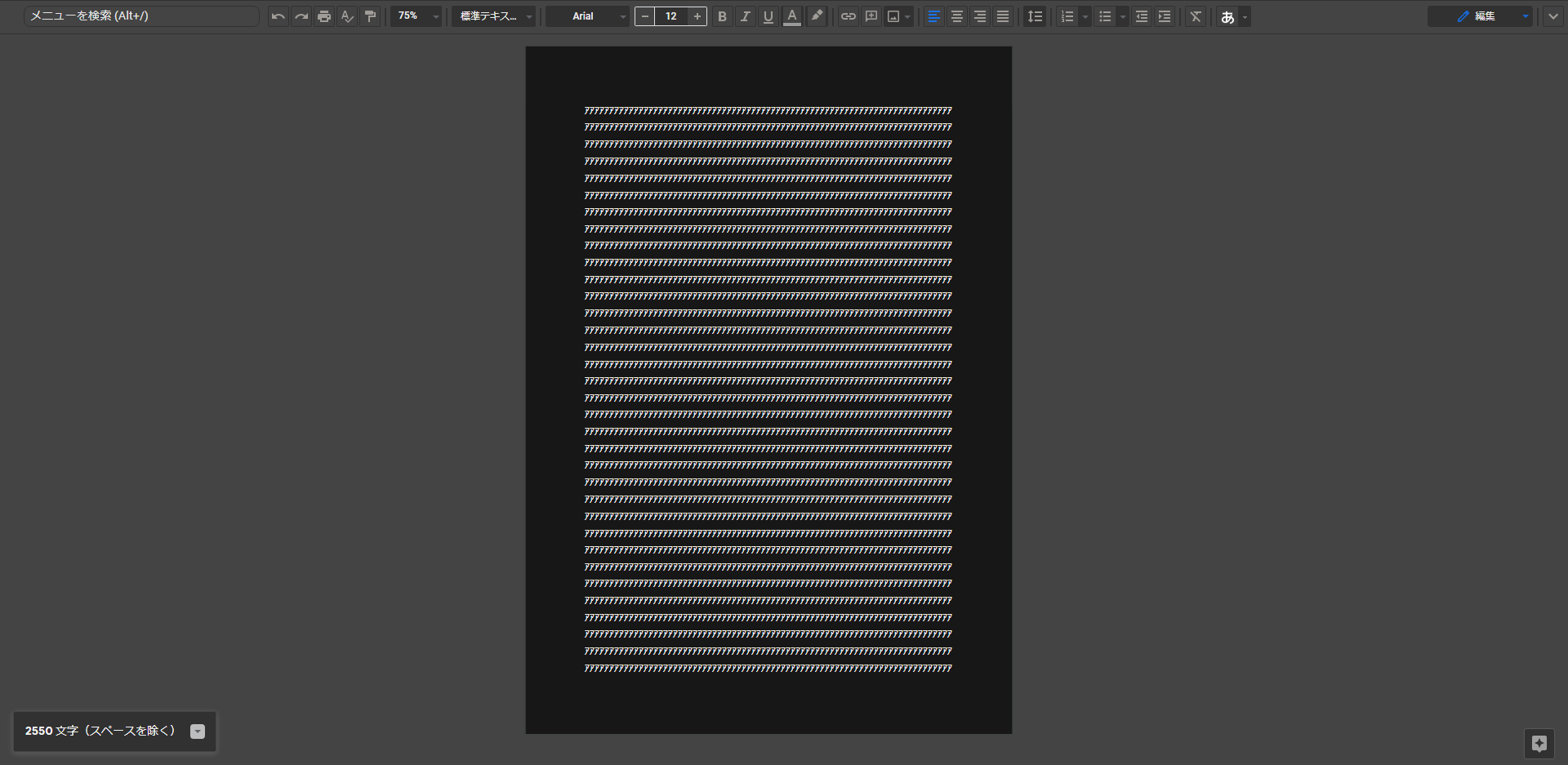Collapse the toolbar with the chevron
The width and height of the screenshot is (1568, 765).
(x=1553, y=16)
